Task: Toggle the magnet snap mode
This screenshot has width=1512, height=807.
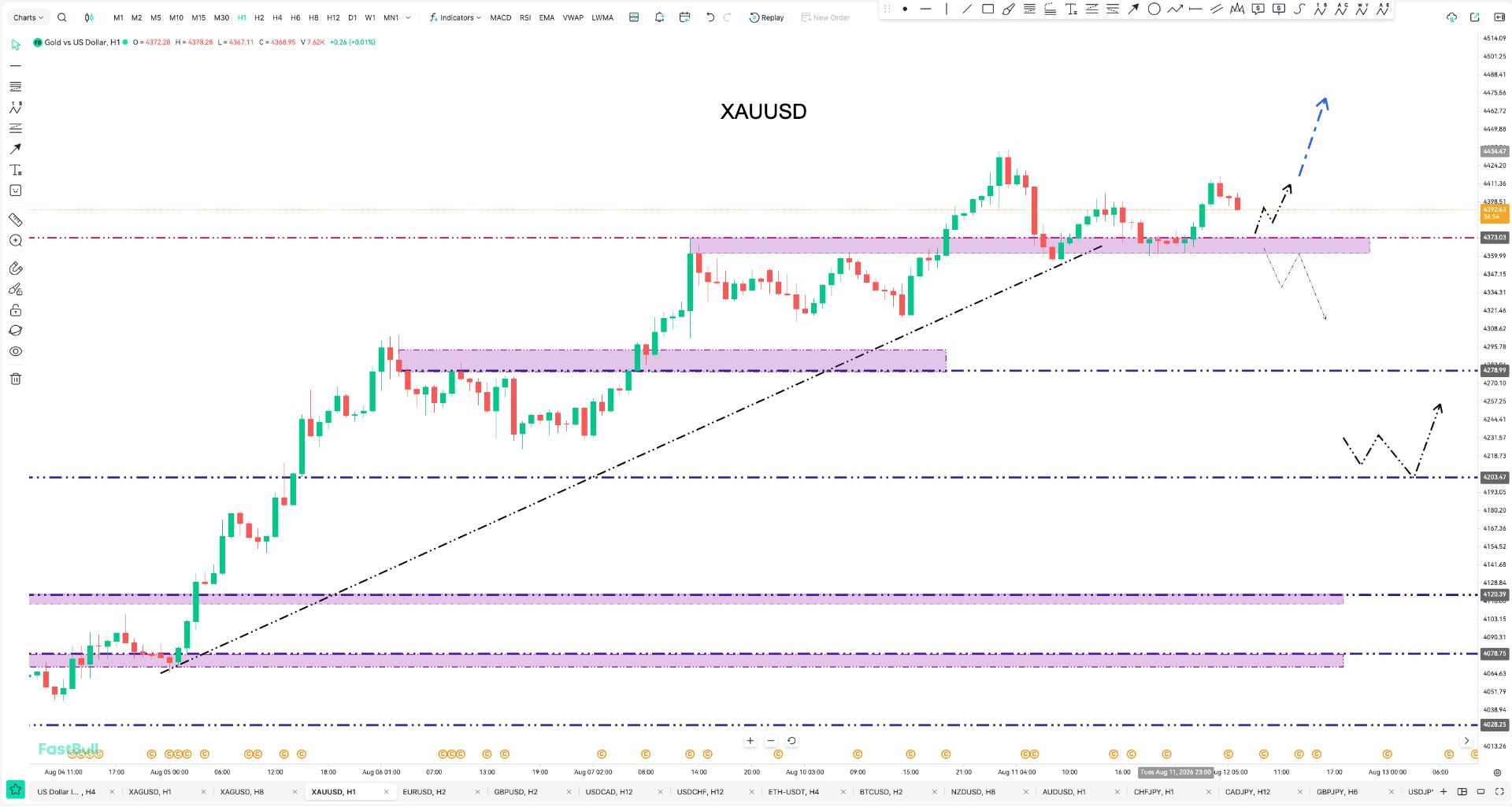Action: click(16, 269)
